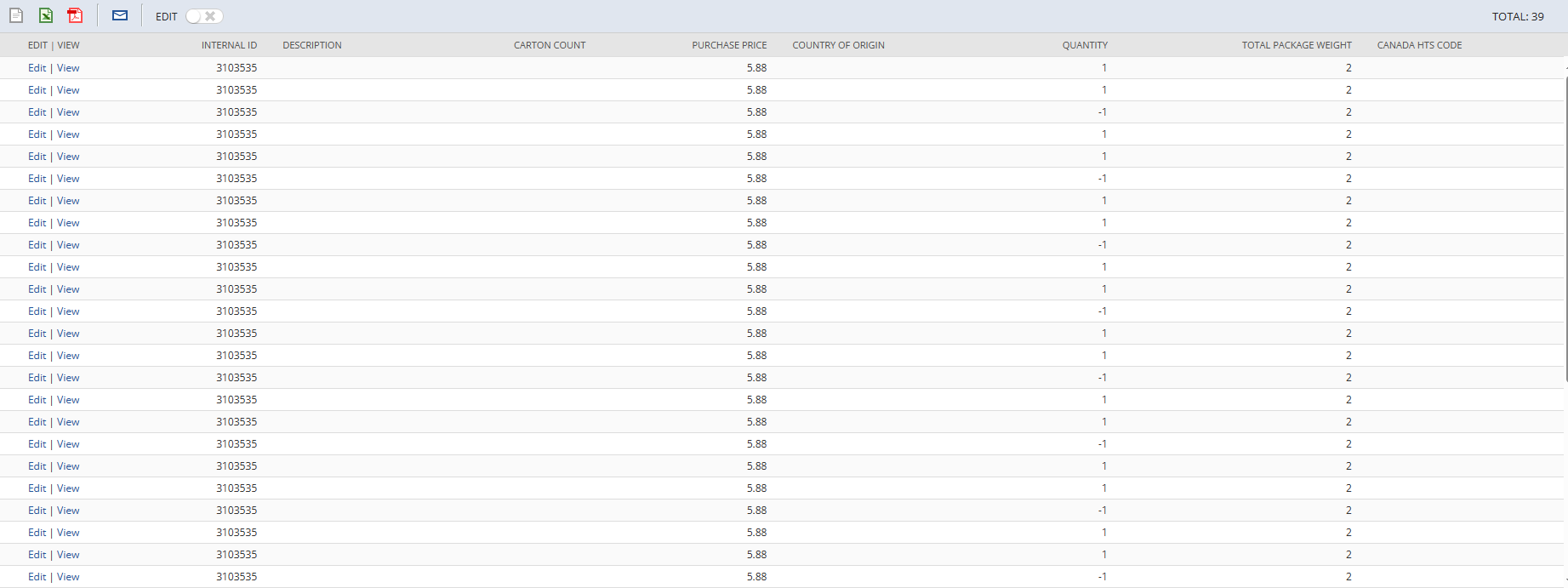Sort by Purchase Price column header
Screen dimensions: 1568x588
click(729, 45)
